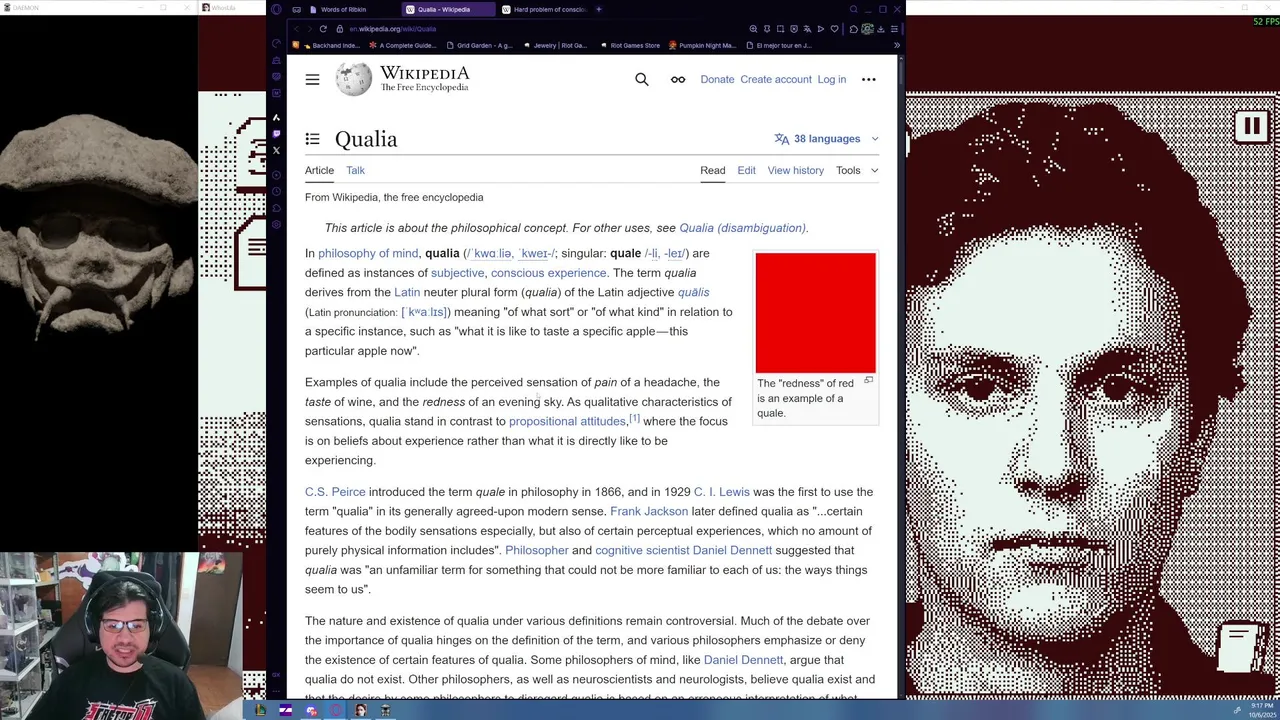Follow the conscious experience link
The image size is (1280, 720).
click(548, 273)
